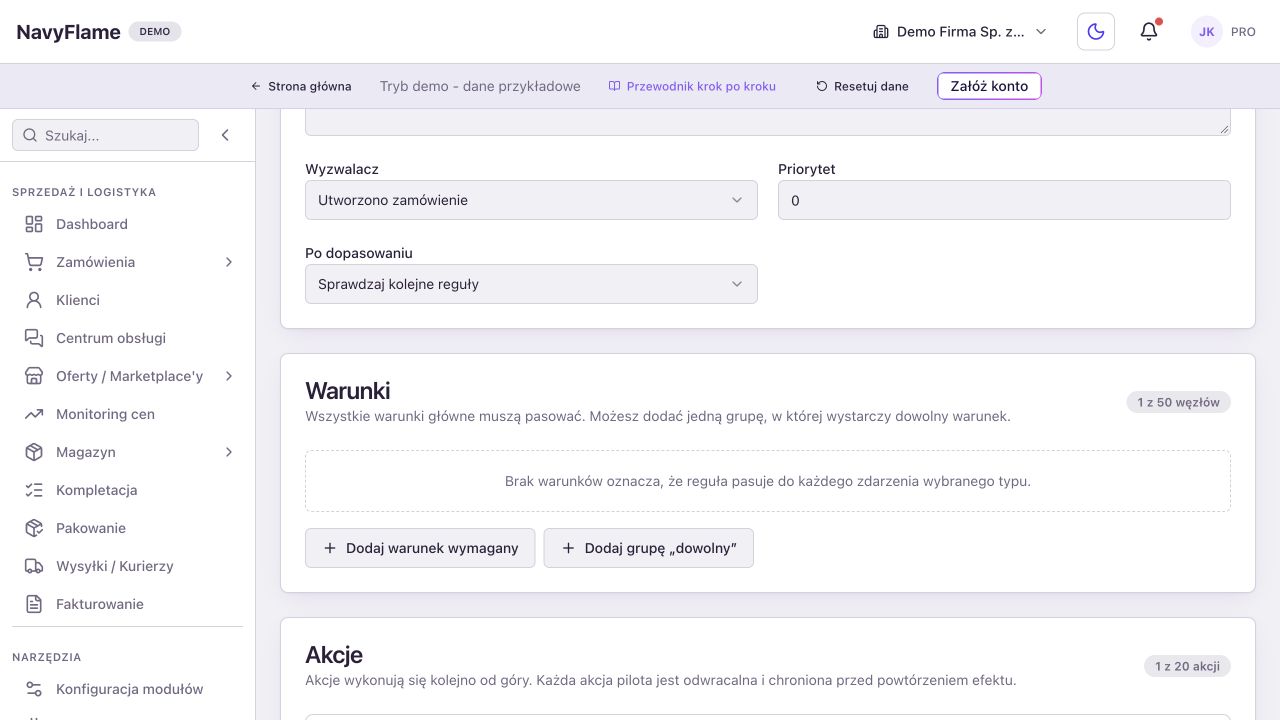This screenshot has height=720, width=1280.
Task: Expand the Zamówienia submenu chevron
Action: (228, 262)
